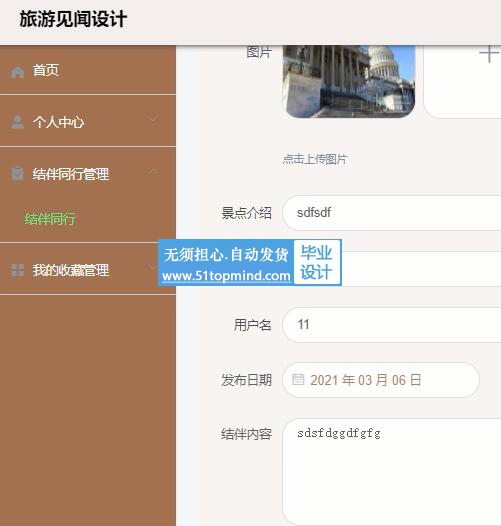Expand 个人中心 with its chevron arrow
The image size is (501, 526).
pyautogui.click(x=153, y=119)
